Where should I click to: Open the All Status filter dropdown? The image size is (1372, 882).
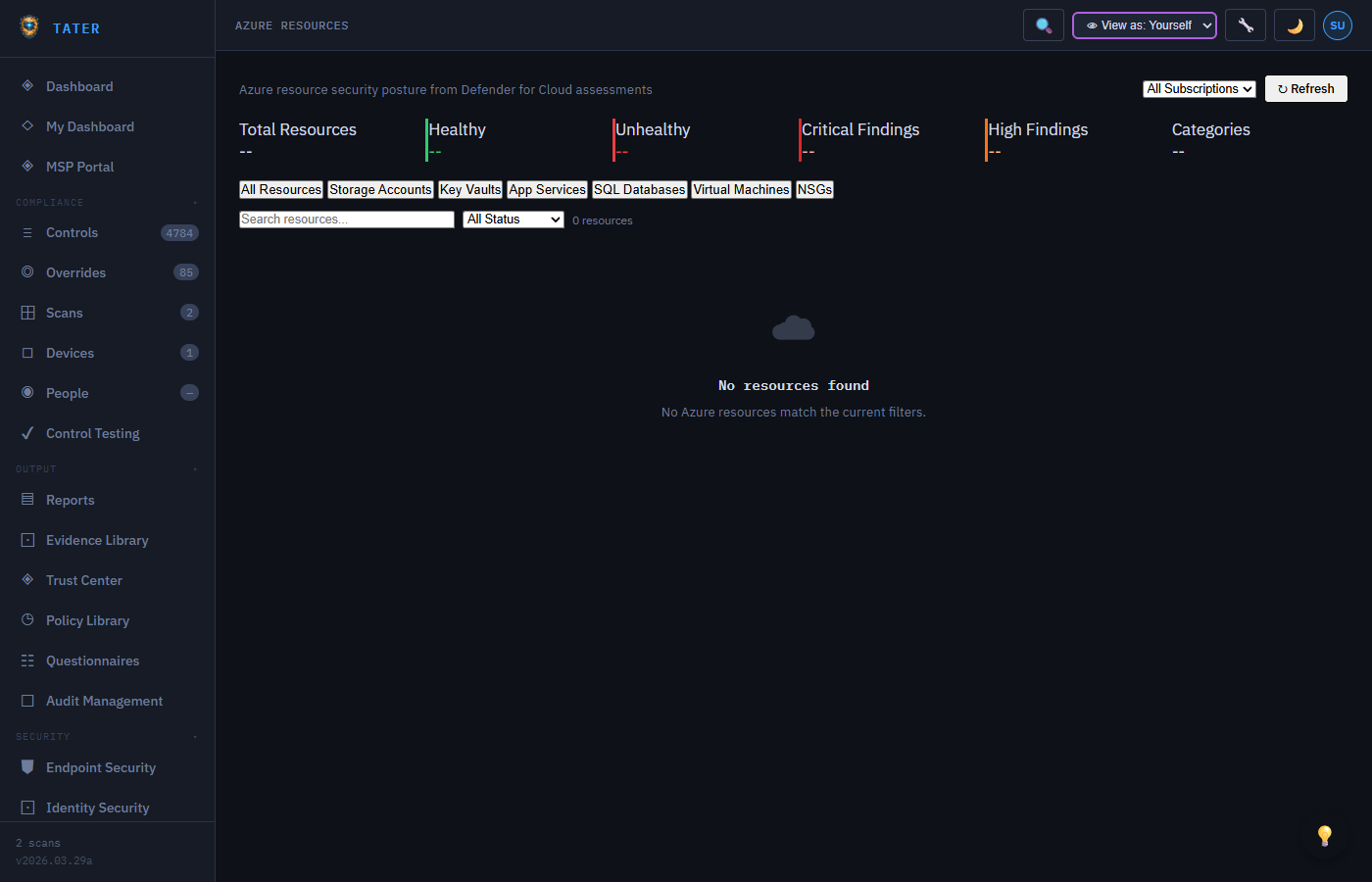514,220
